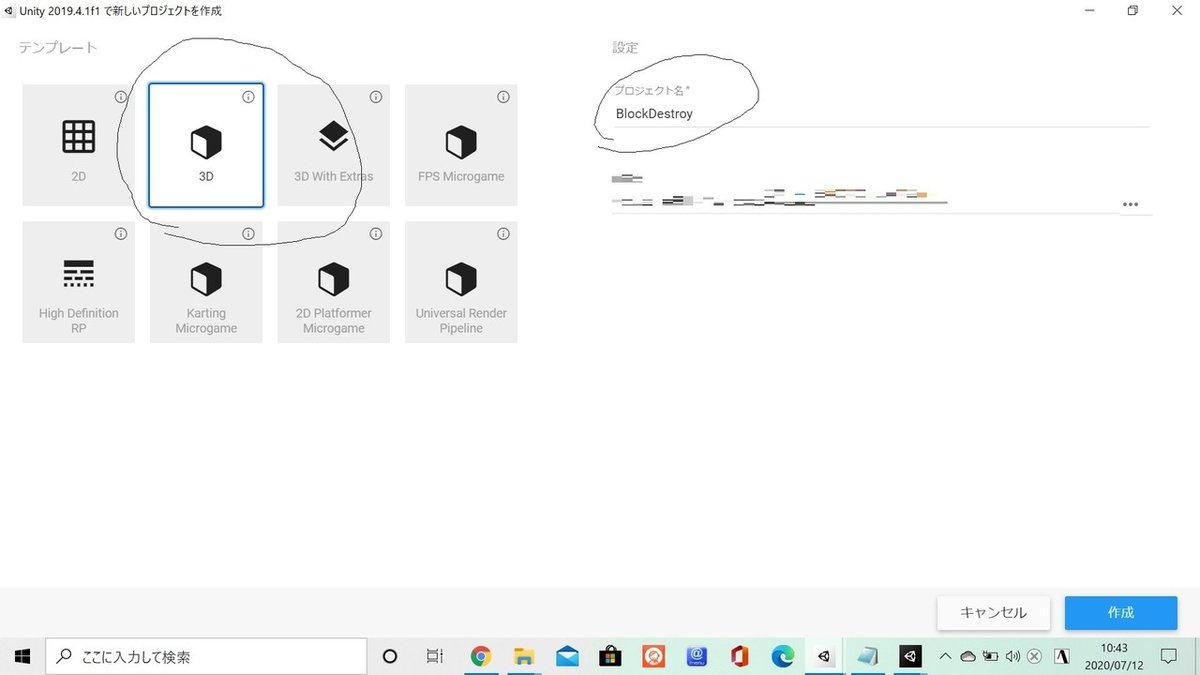
Task: Browse location with the ellipsis button
Action: (x=1130, y=204)
